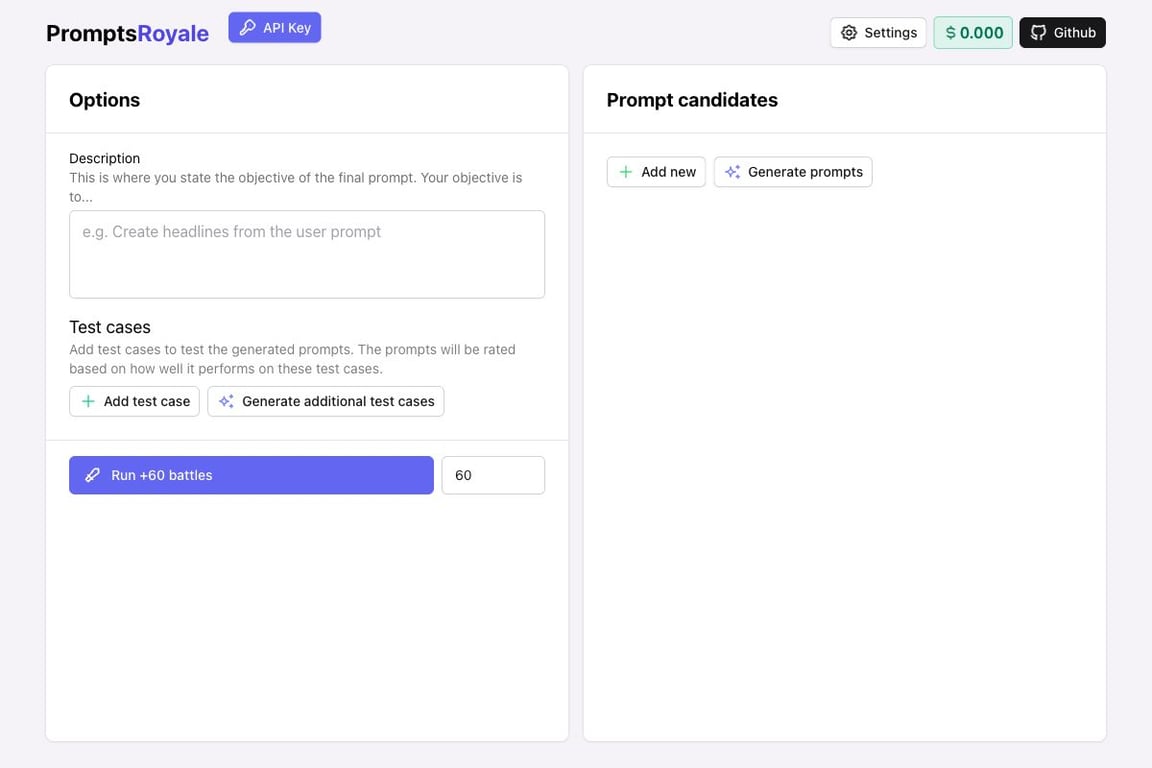Click the gear icon in Settings
Viewport: 1152px width, 768px height.
coord(849,33)
